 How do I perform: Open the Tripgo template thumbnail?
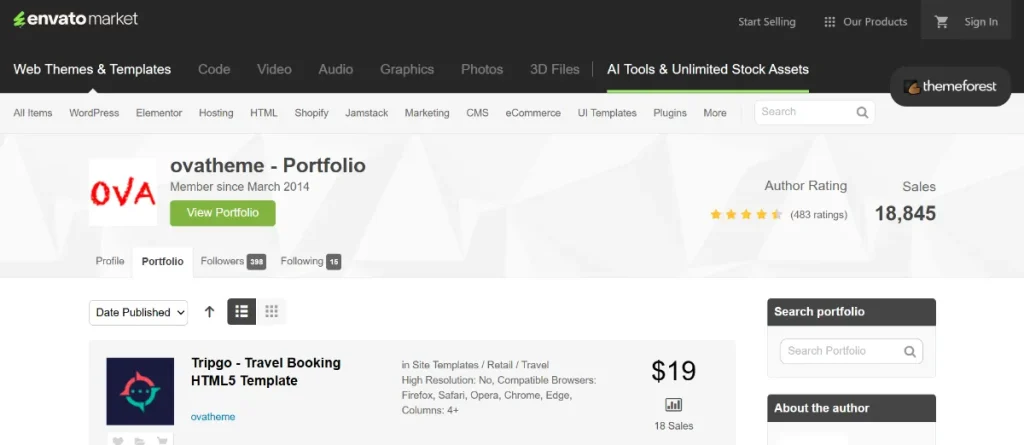[x=140, y=391]
